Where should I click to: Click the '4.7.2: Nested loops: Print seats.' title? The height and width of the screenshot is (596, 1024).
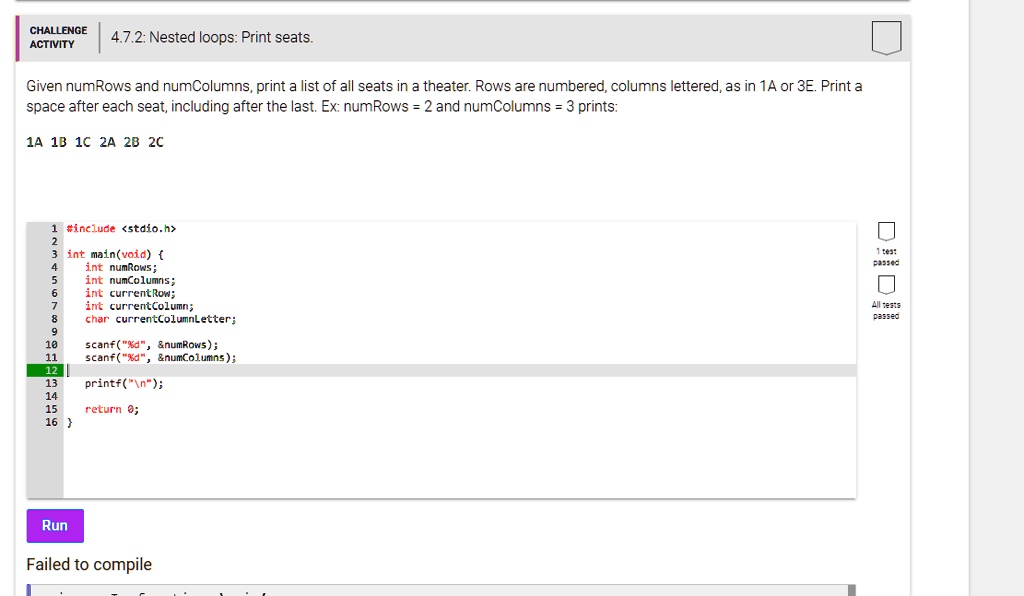[x=212, y=37]
